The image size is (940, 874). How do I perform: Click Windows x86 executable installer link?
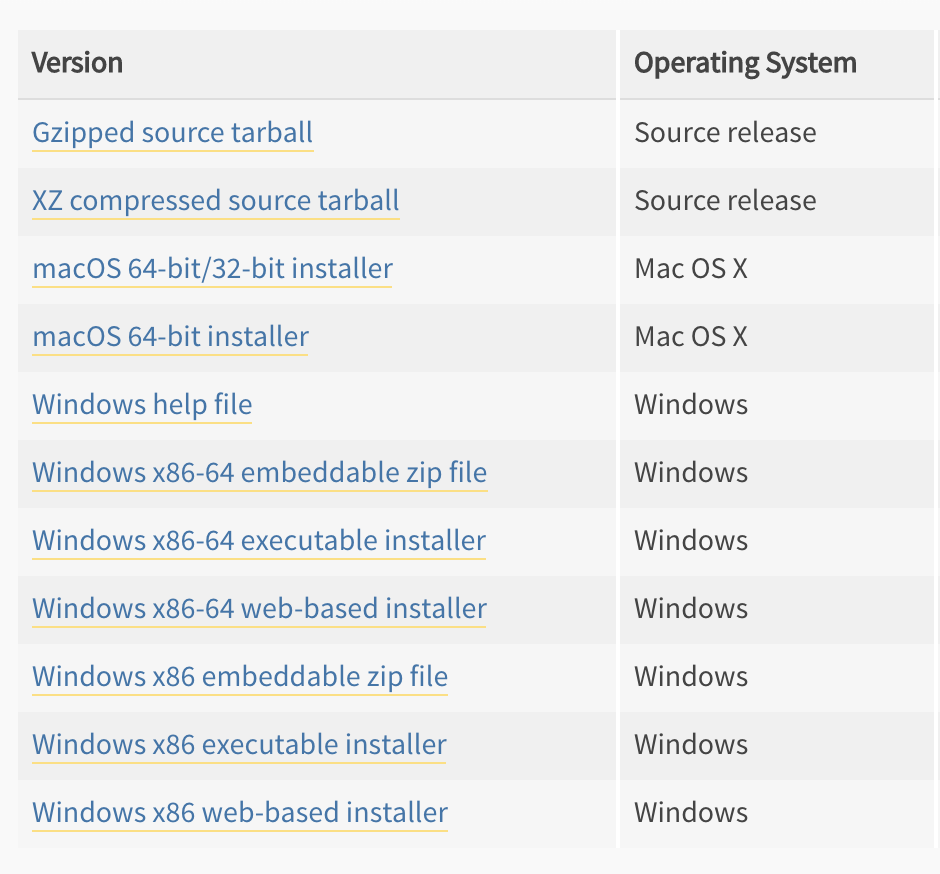point(239,745)
